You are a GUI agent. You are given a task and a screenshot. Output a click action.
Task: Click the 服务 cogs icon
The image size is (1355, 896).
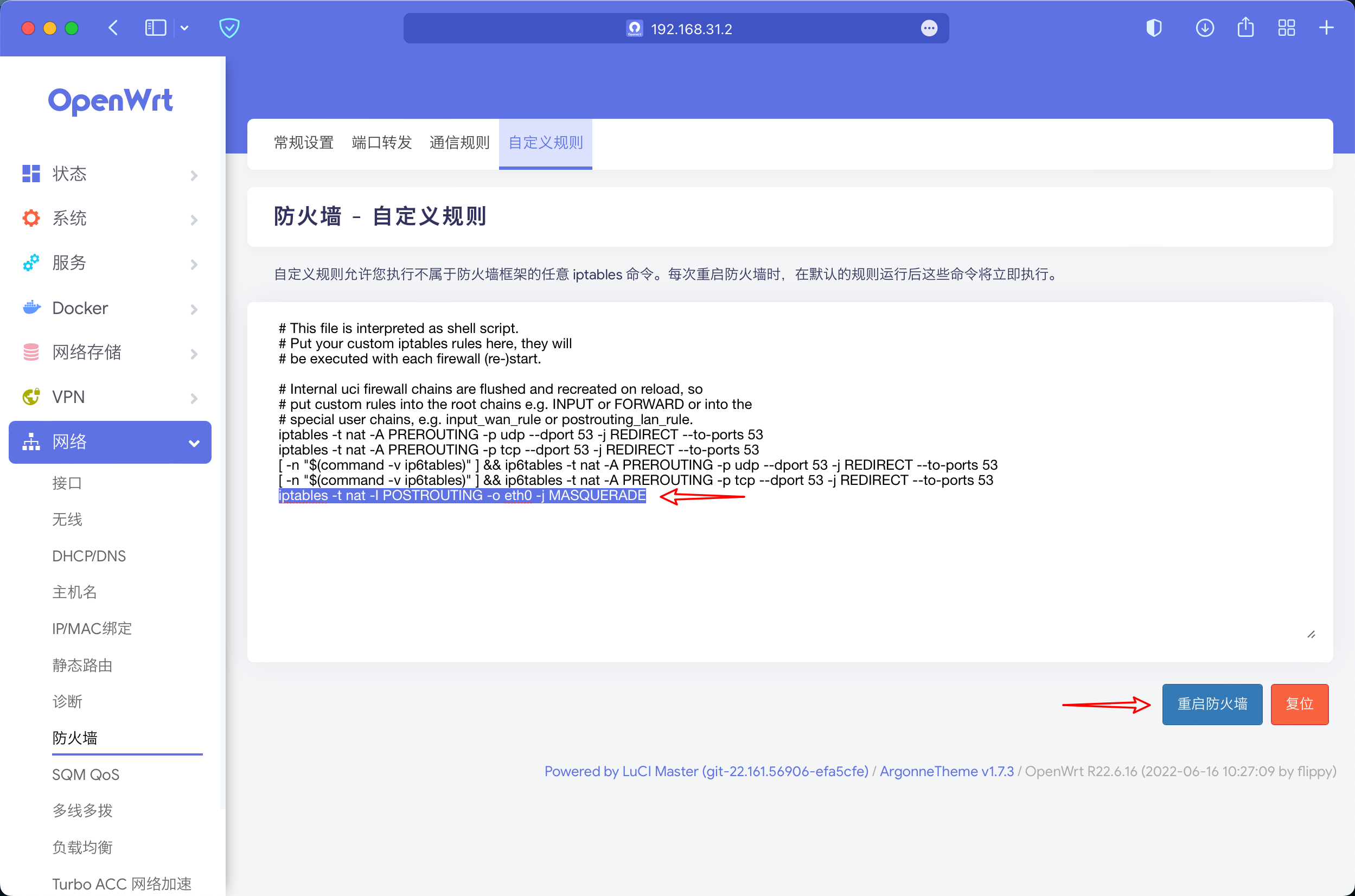(x=31, y=263)
